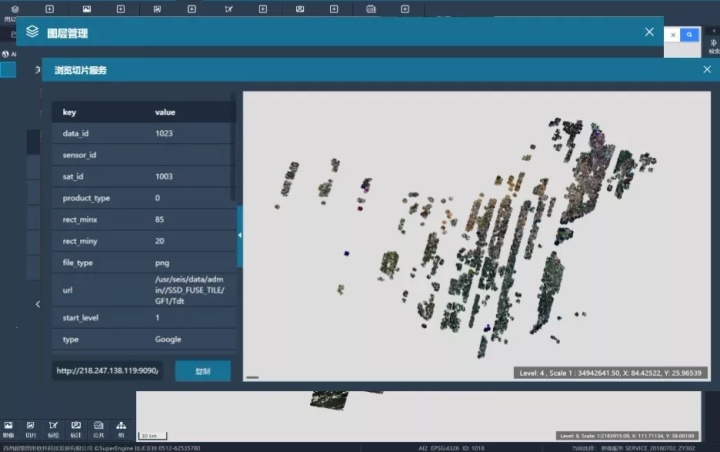Click the table's vertical scrollbar
The width and height of the screenshot is (720, 452).
(233, 147)
